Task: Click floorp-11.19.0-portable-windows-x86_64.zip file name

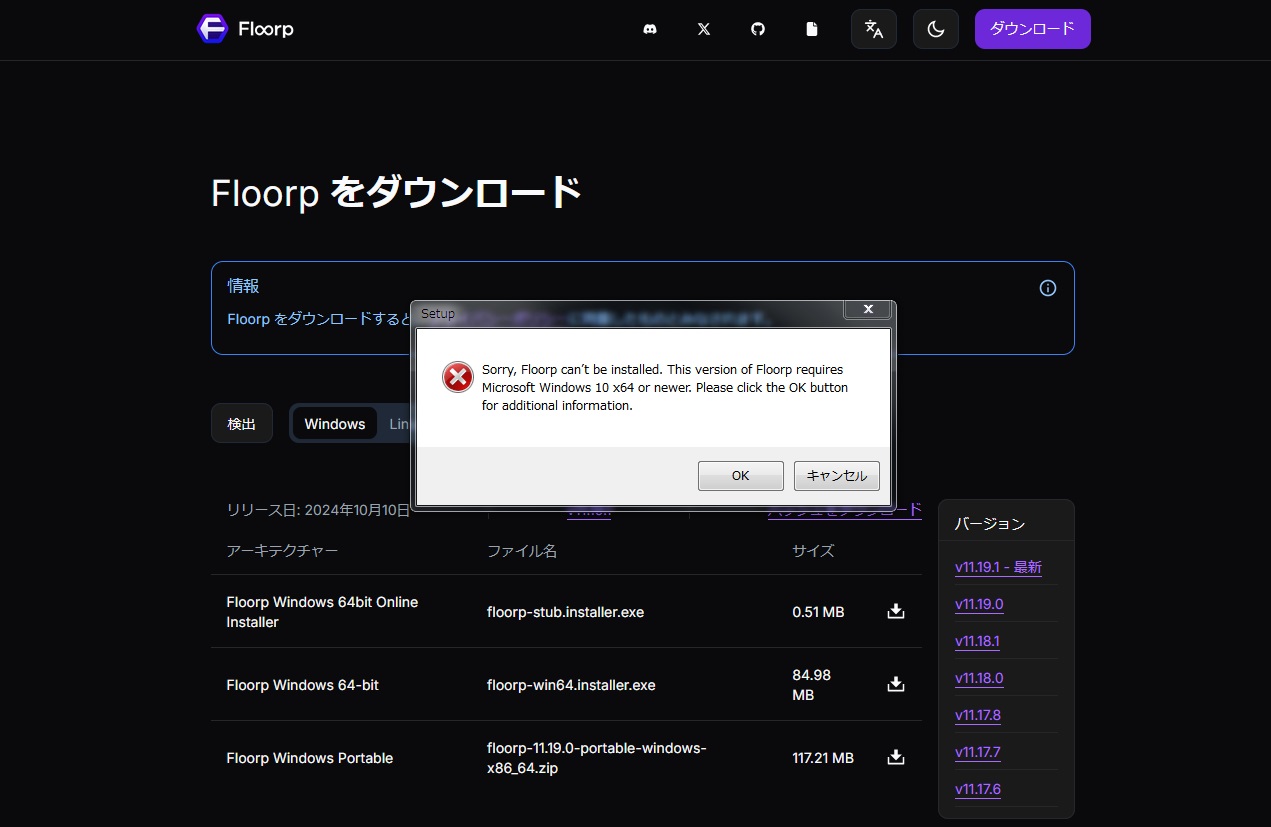Action: tap(597, 758)
